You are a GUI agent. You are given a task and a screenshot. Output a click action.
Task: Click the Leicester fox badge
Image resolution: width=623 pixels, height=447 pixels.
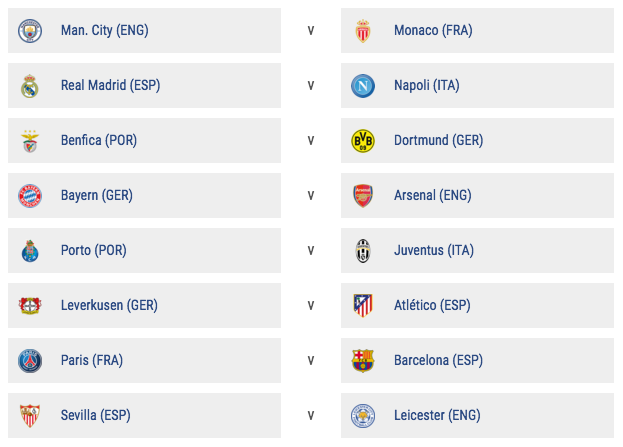click(x=363, y=416)
